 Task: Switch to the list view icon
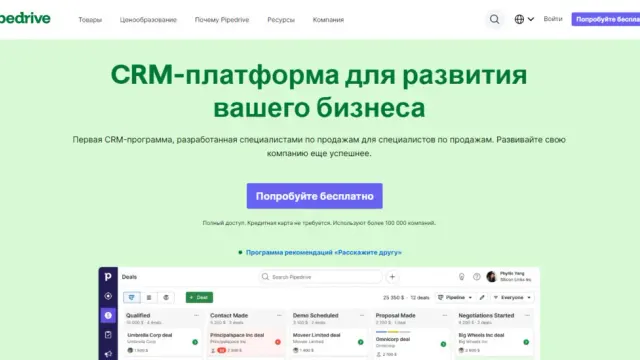[149, 298]
